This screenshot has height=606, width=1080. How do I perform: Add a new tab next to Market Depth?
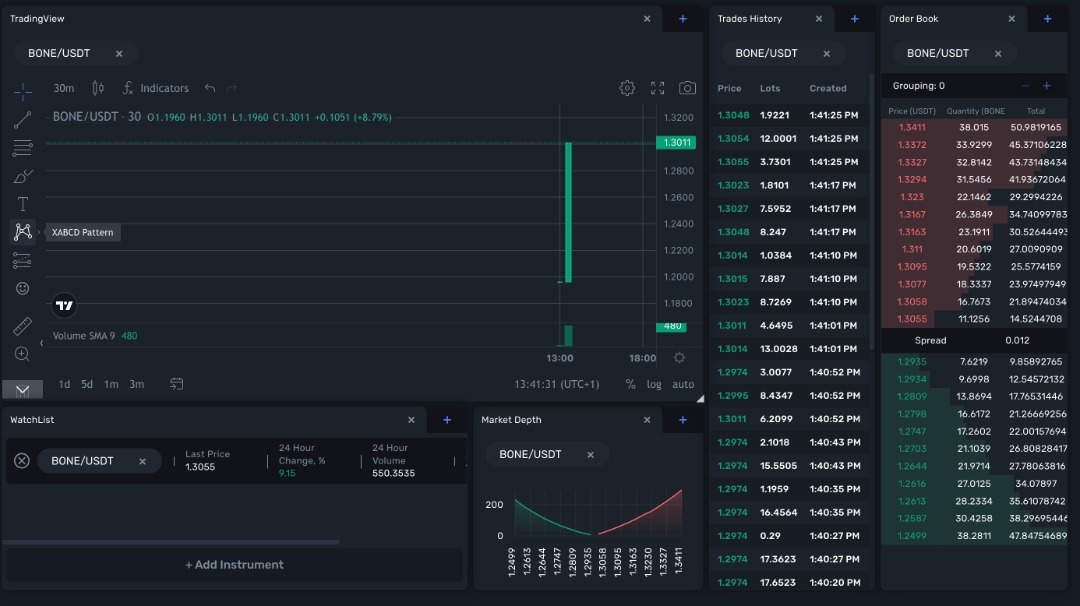(x=683, y=419)
